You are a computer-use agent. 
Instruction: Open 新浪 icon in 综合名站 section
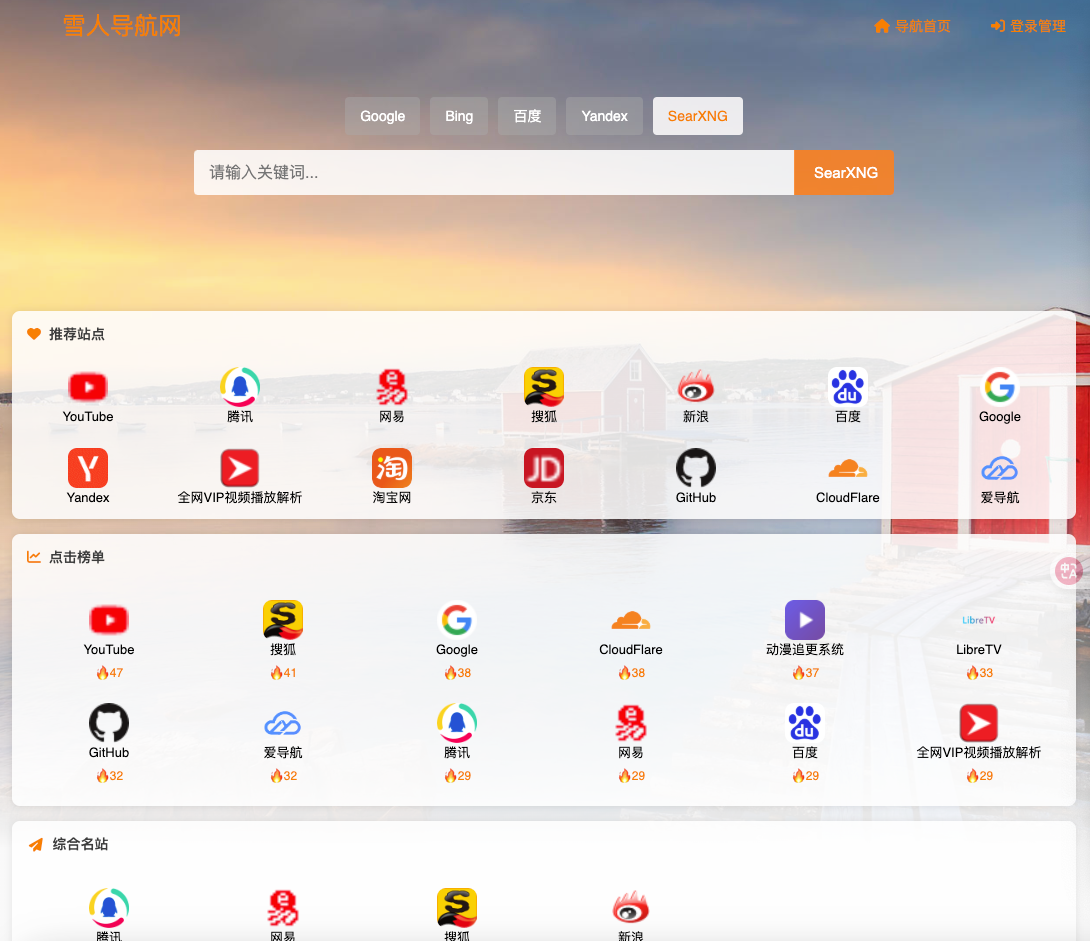click(x=631, y=908)
